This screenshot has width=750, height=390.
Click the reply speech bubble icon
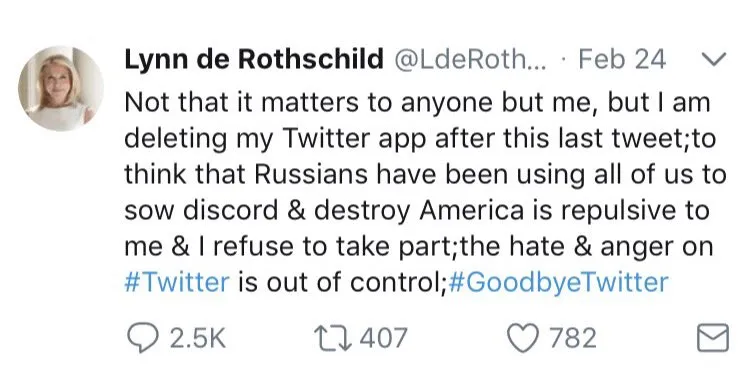click(x=142, y=338)
